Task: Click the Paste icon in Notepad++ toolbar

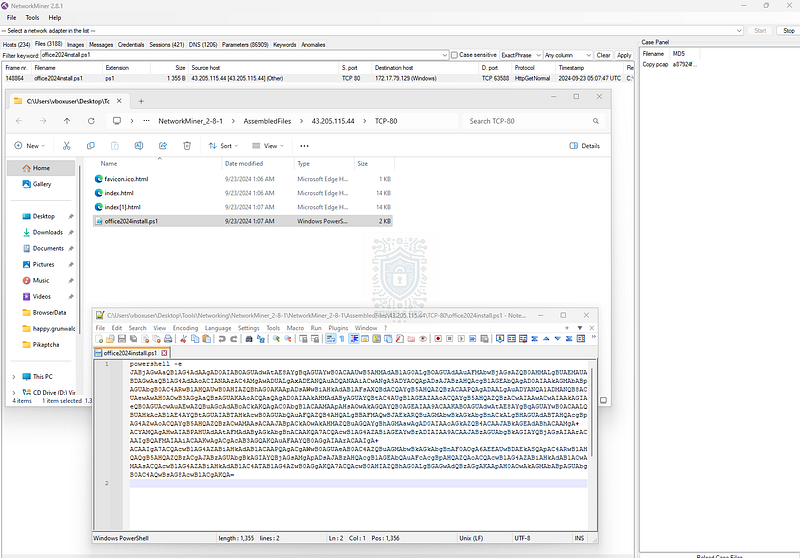Action: coord(207,339)
